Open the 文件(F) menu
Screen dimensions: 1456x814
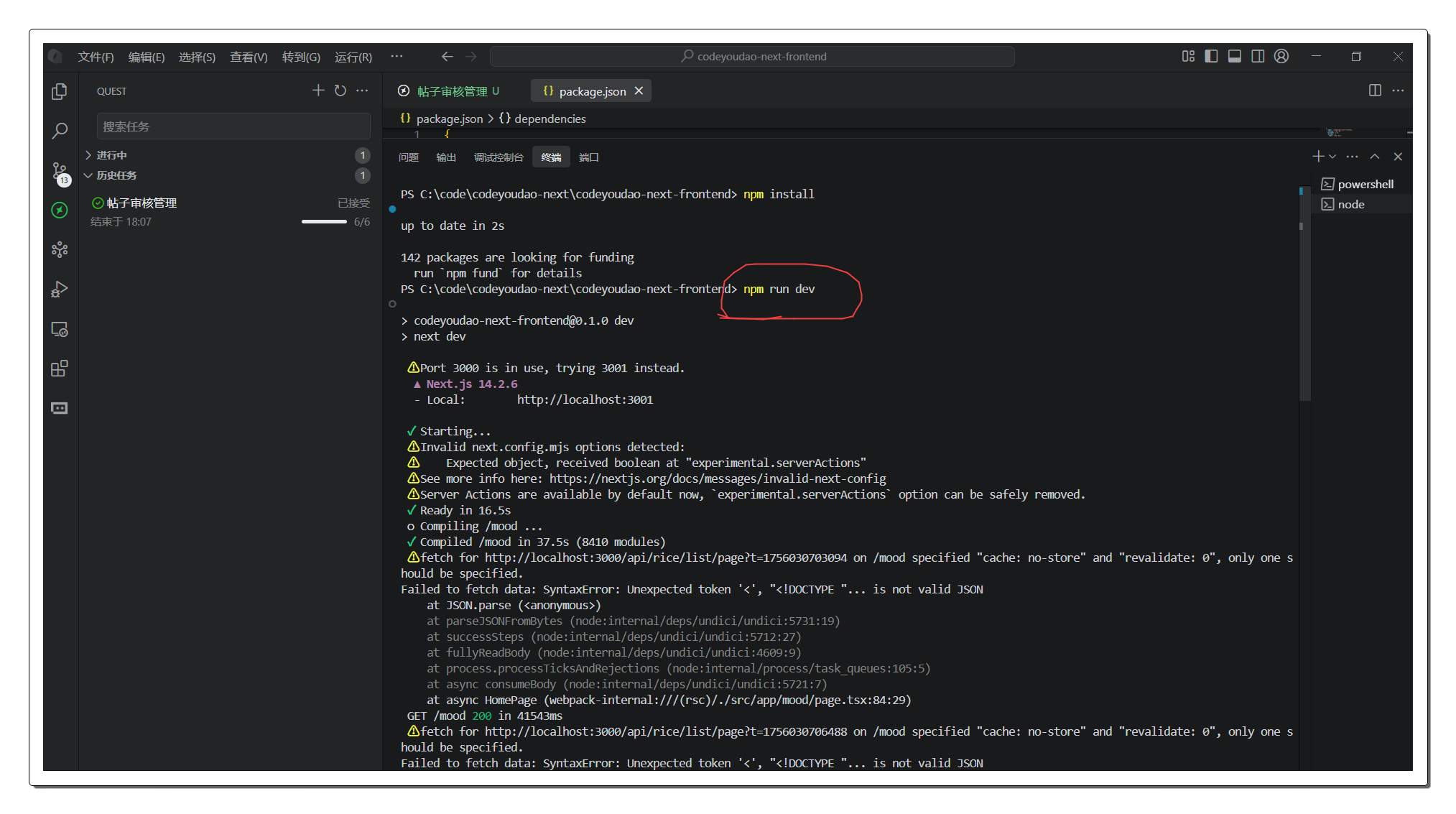point(96,57)
